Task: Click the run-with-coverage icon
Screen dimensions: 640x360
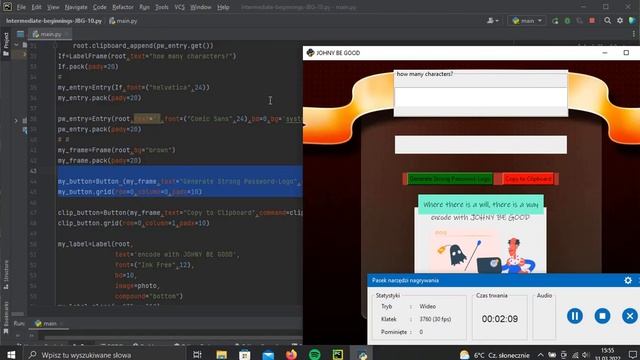Action: [579, 20]
